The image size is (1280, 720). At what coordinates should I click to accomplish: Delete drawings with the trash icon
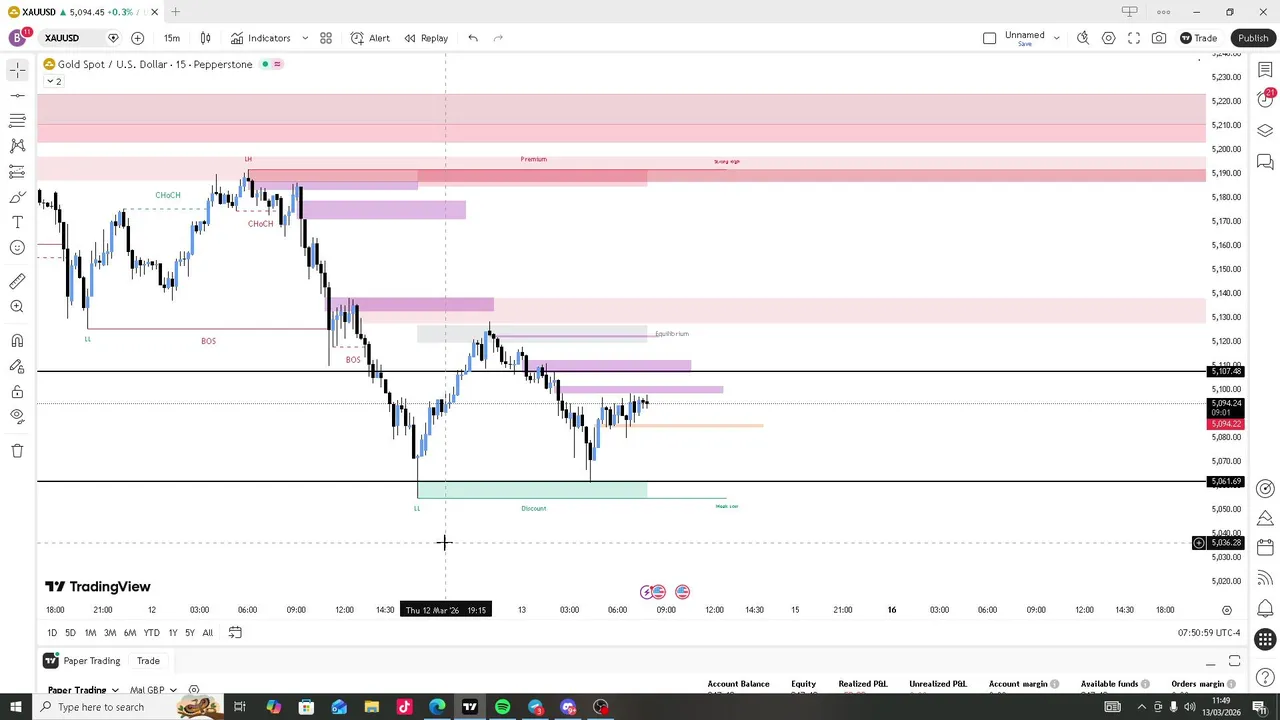pyautogui.click(x=17, y=451)
